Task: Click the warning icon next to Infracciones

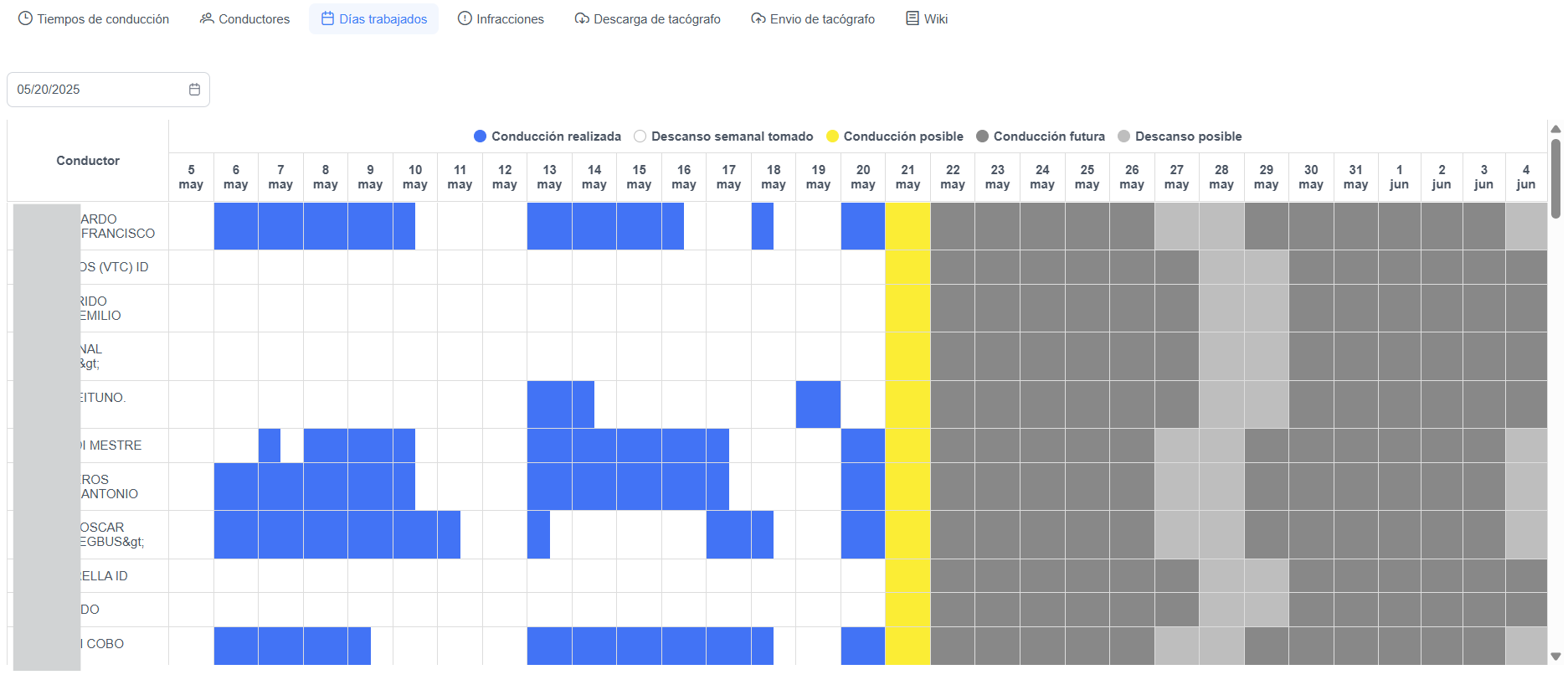Action: [x=465, y=18]
